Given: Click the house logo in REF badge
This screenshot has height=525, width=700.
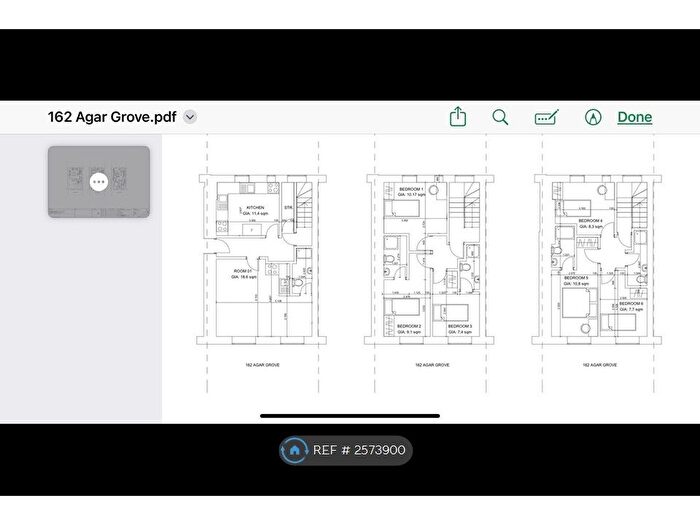Looking at the screenshot, I should pyautogui.click(x=294, y=450).
